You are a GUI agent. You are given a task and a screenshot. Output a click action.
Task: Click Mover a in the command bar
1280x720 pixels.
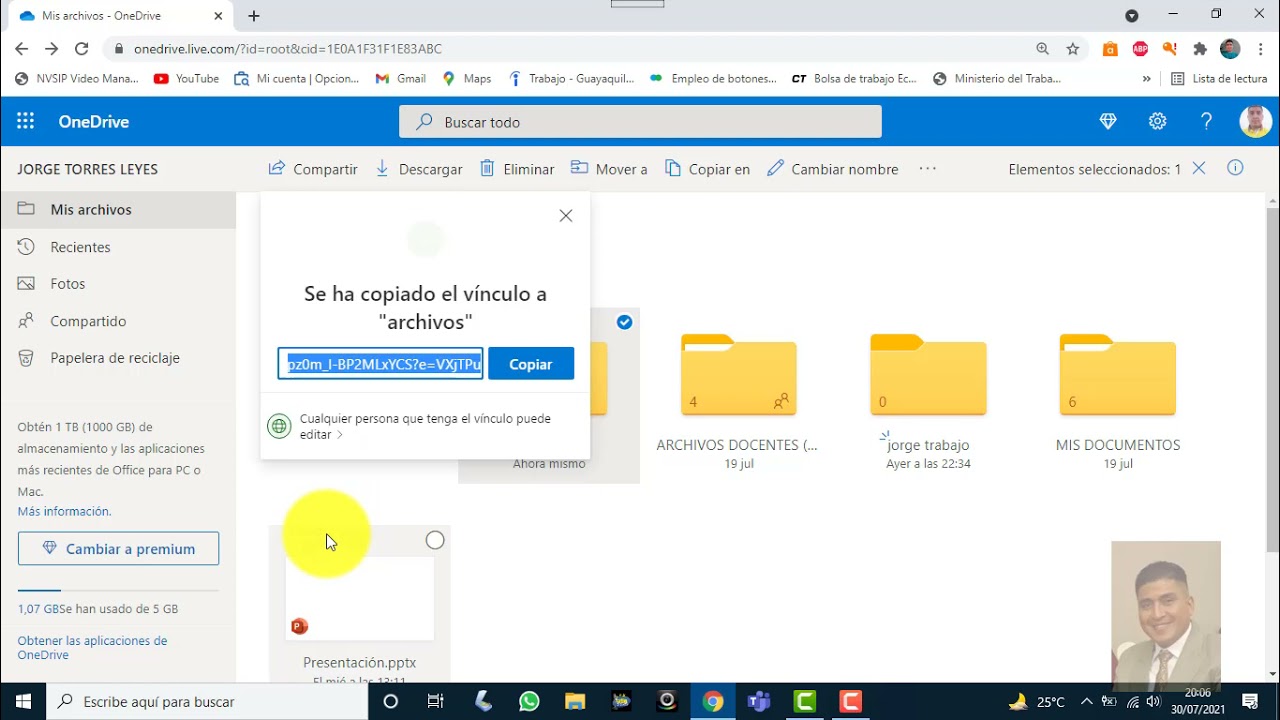point(609,169)
